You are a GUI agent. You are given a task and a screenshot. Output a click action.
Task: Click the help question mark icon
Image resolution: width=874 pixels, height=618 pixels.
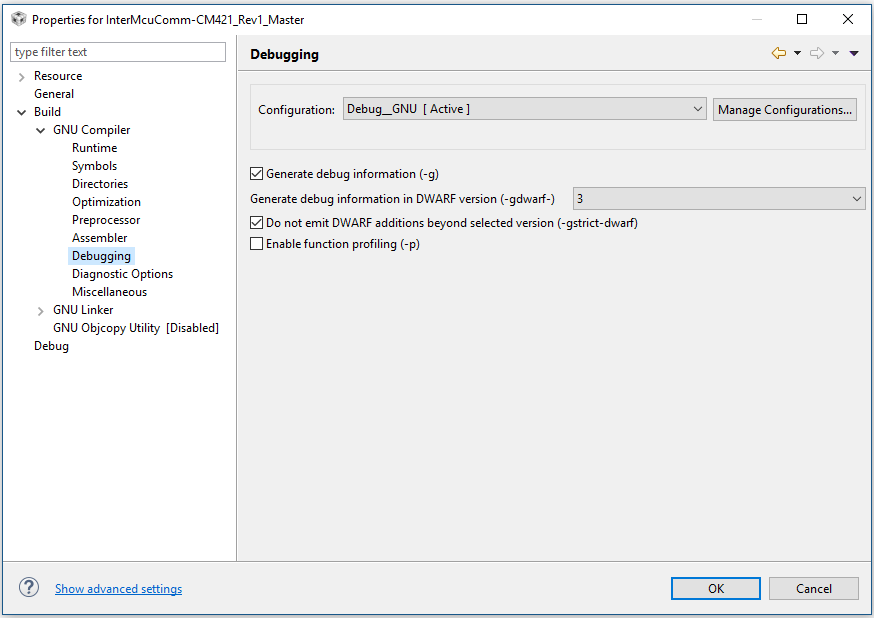click(x=29, y=587)
